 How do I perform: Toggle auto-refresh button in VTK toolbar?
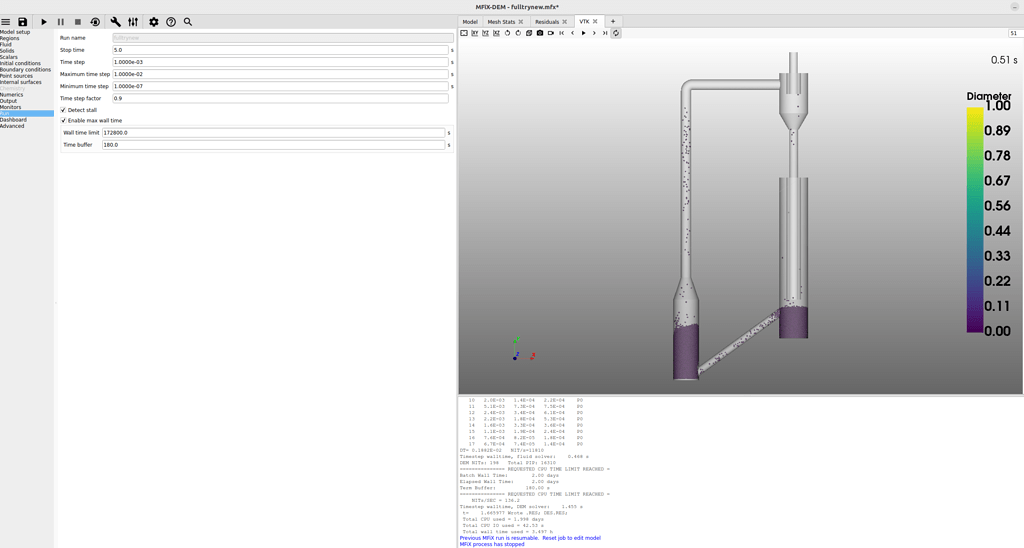616,33
